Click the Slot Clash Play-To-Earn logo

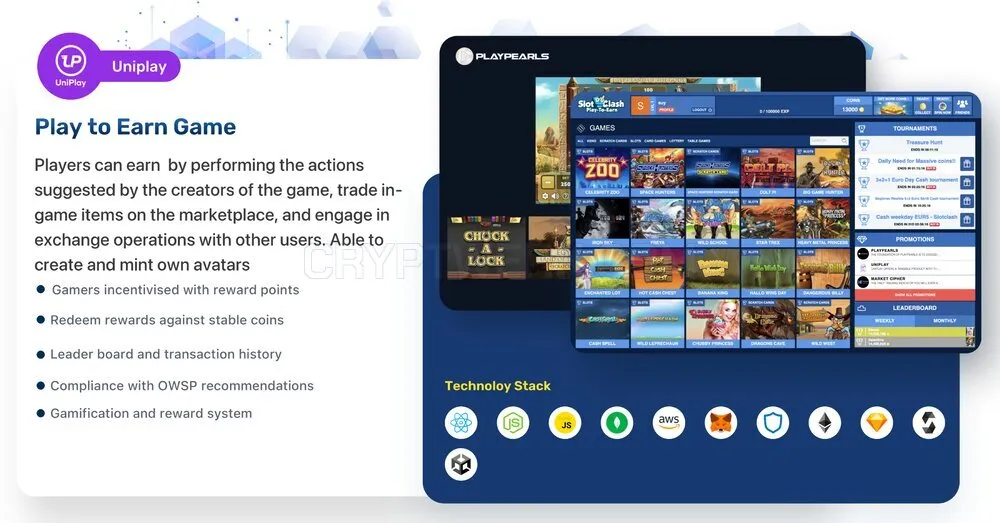601,105
